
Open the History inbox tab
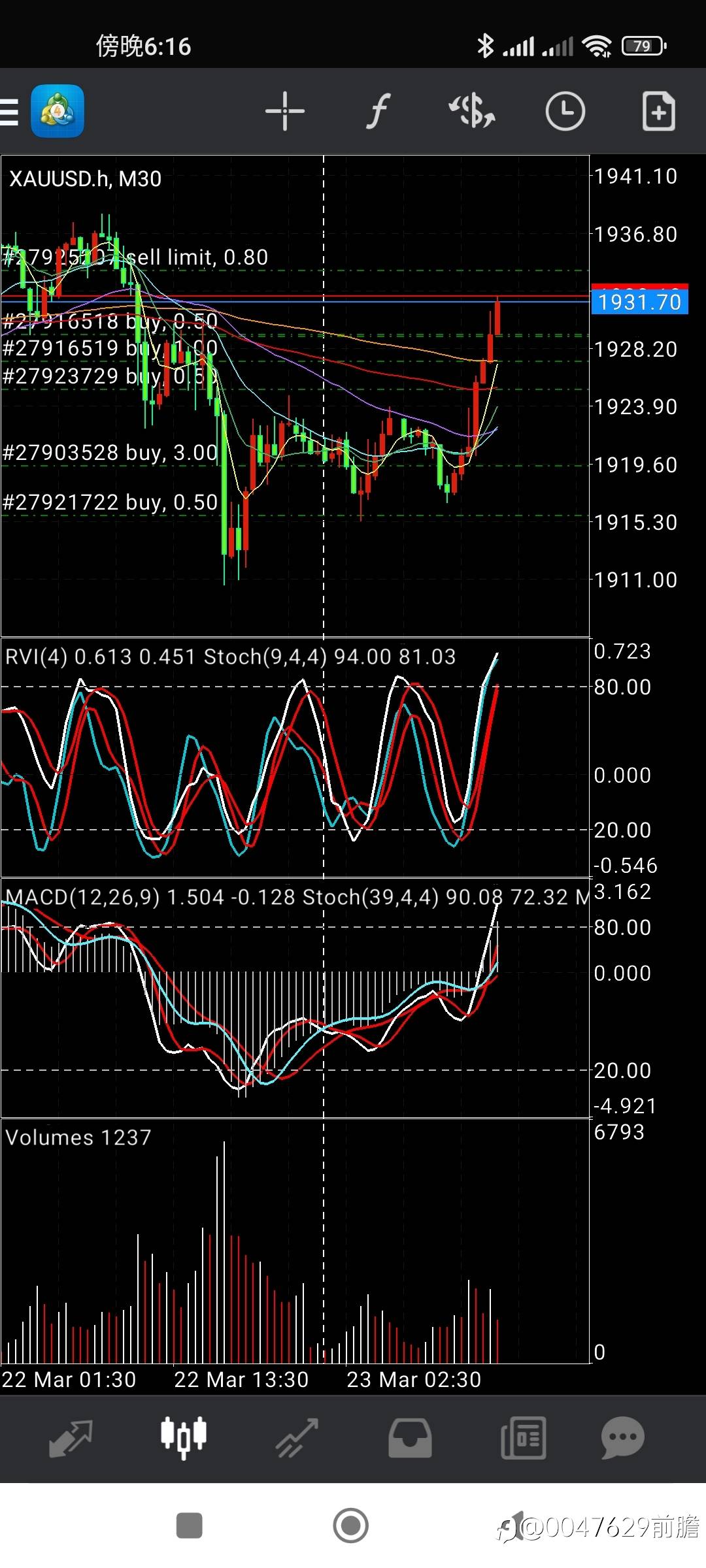[x=410, y=1438]
